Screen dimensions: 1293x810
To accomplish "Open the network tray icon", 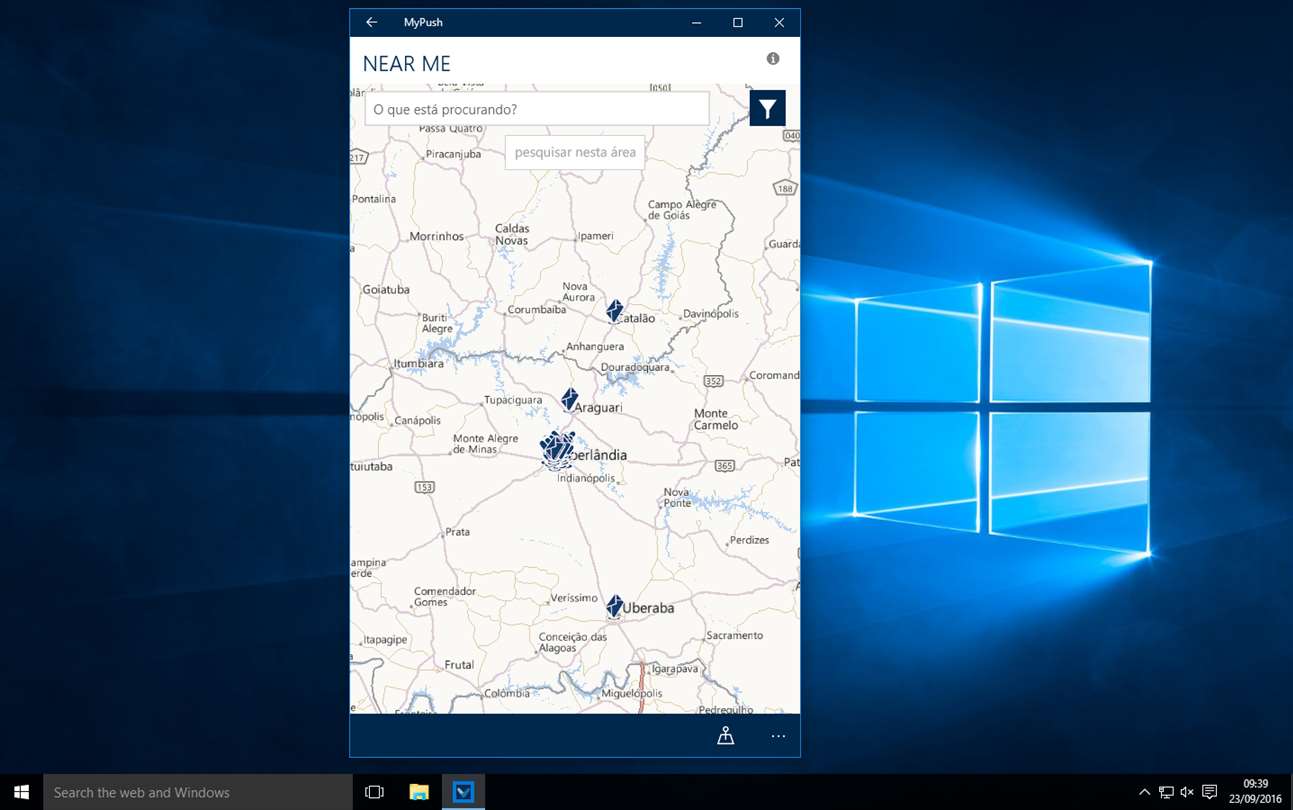I will [x=1166, y=792].
